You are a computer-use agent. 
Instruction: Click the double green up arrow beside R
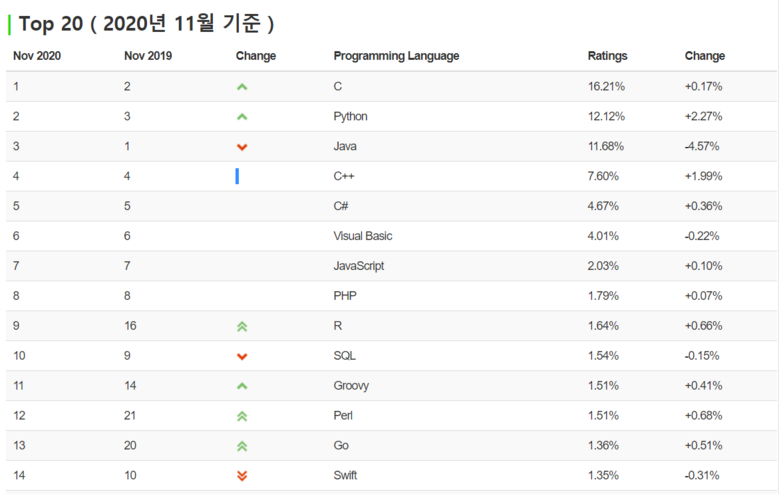(242, 327)
